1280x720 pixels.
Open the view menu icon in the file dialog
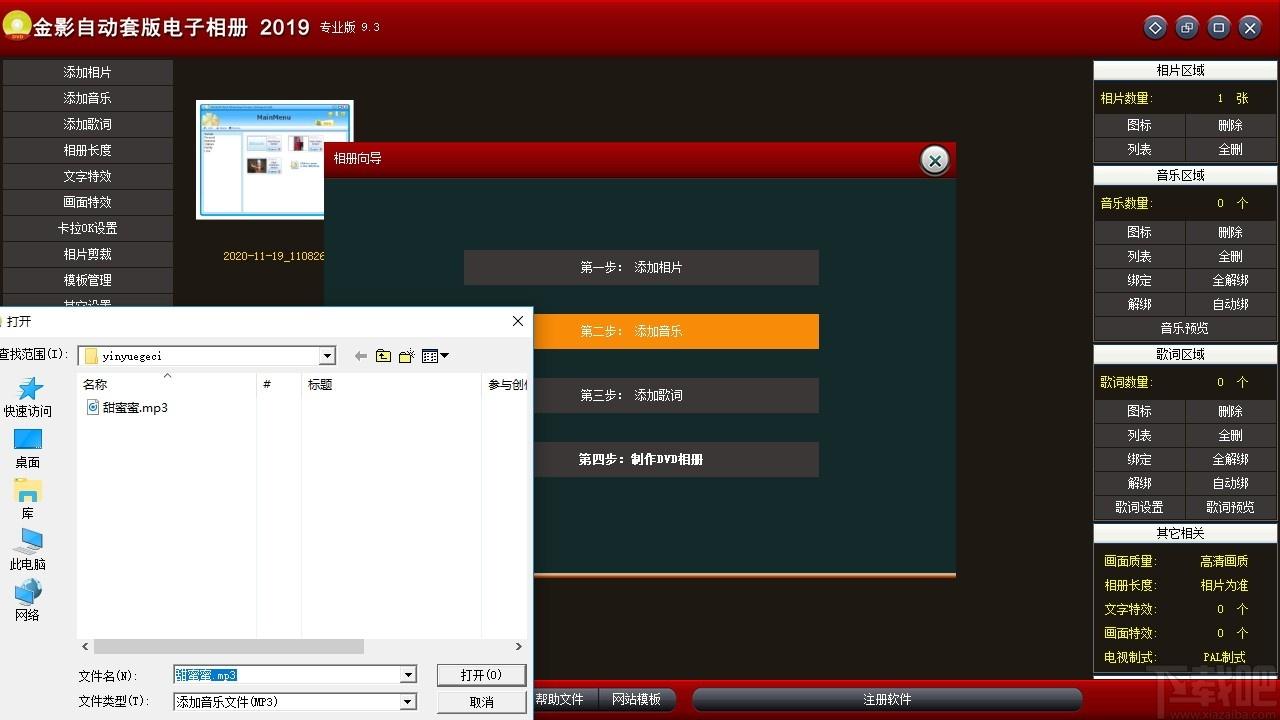[435, 356]
